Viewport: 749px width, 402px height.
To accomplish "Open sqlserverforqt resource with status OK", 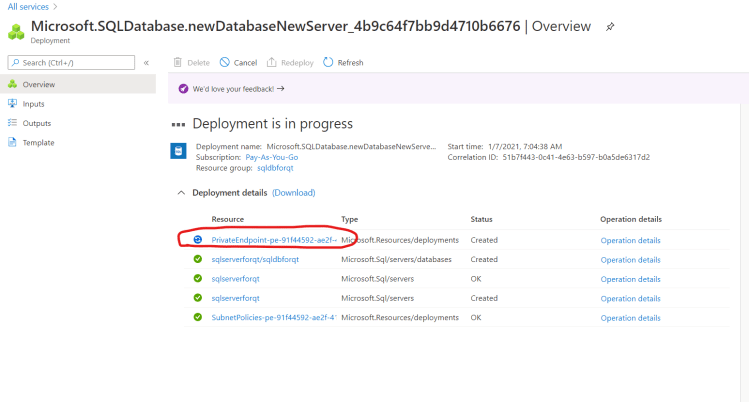I will click(x=235, y=279).
